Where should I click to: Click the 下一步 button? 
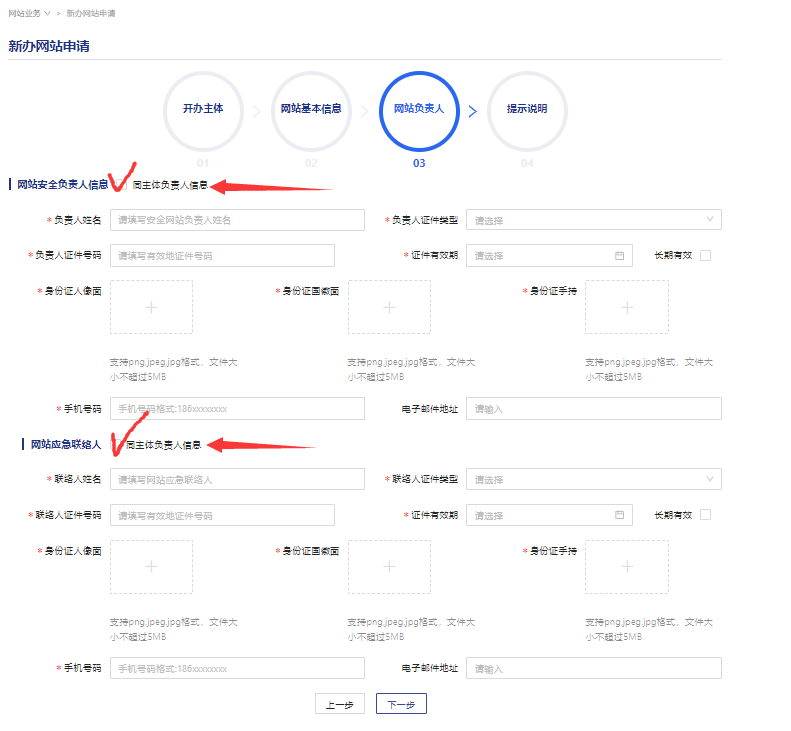(401, 704)
